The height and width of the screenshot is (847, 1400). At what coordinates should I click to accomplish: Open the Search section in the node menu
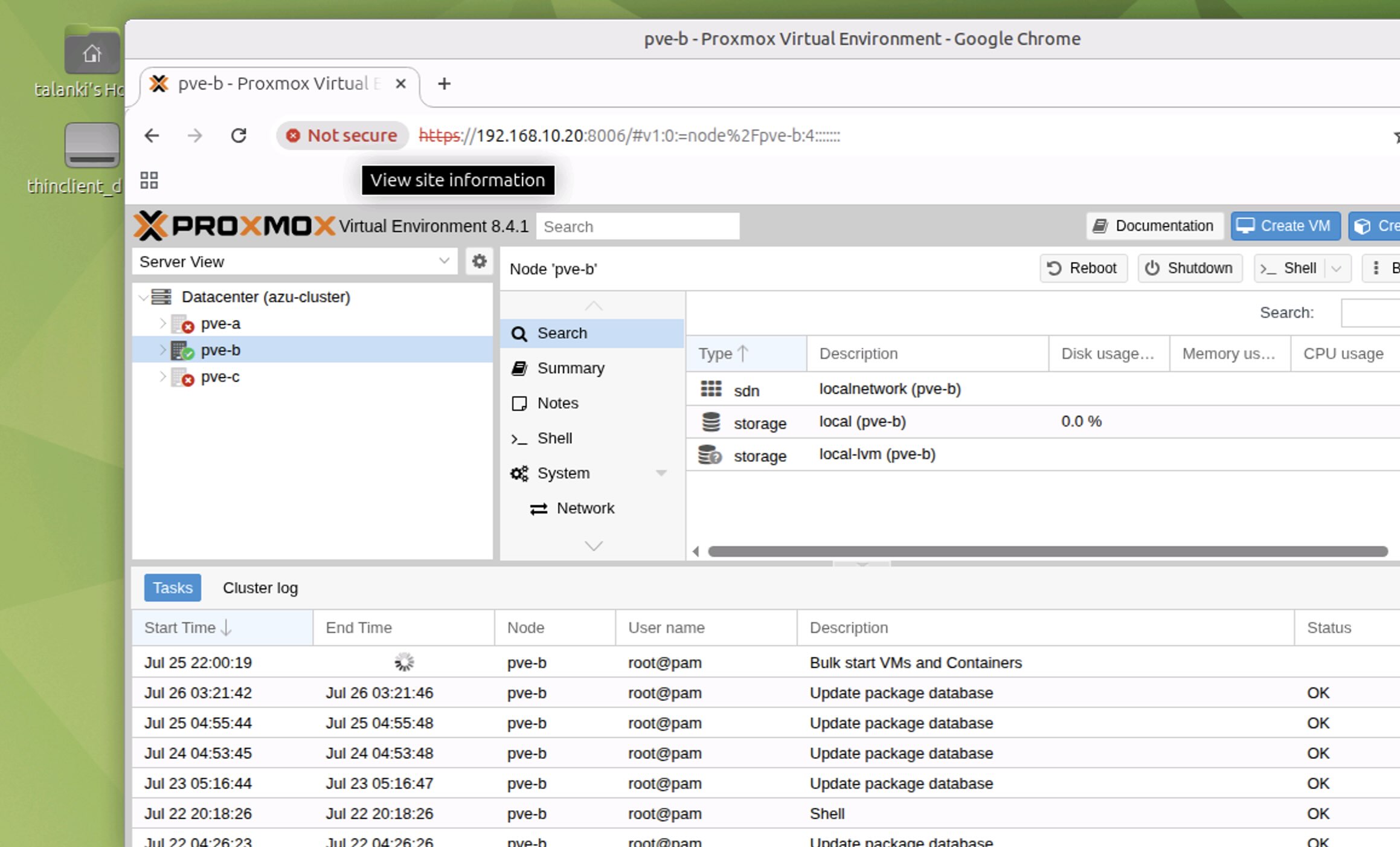point(592,333)
